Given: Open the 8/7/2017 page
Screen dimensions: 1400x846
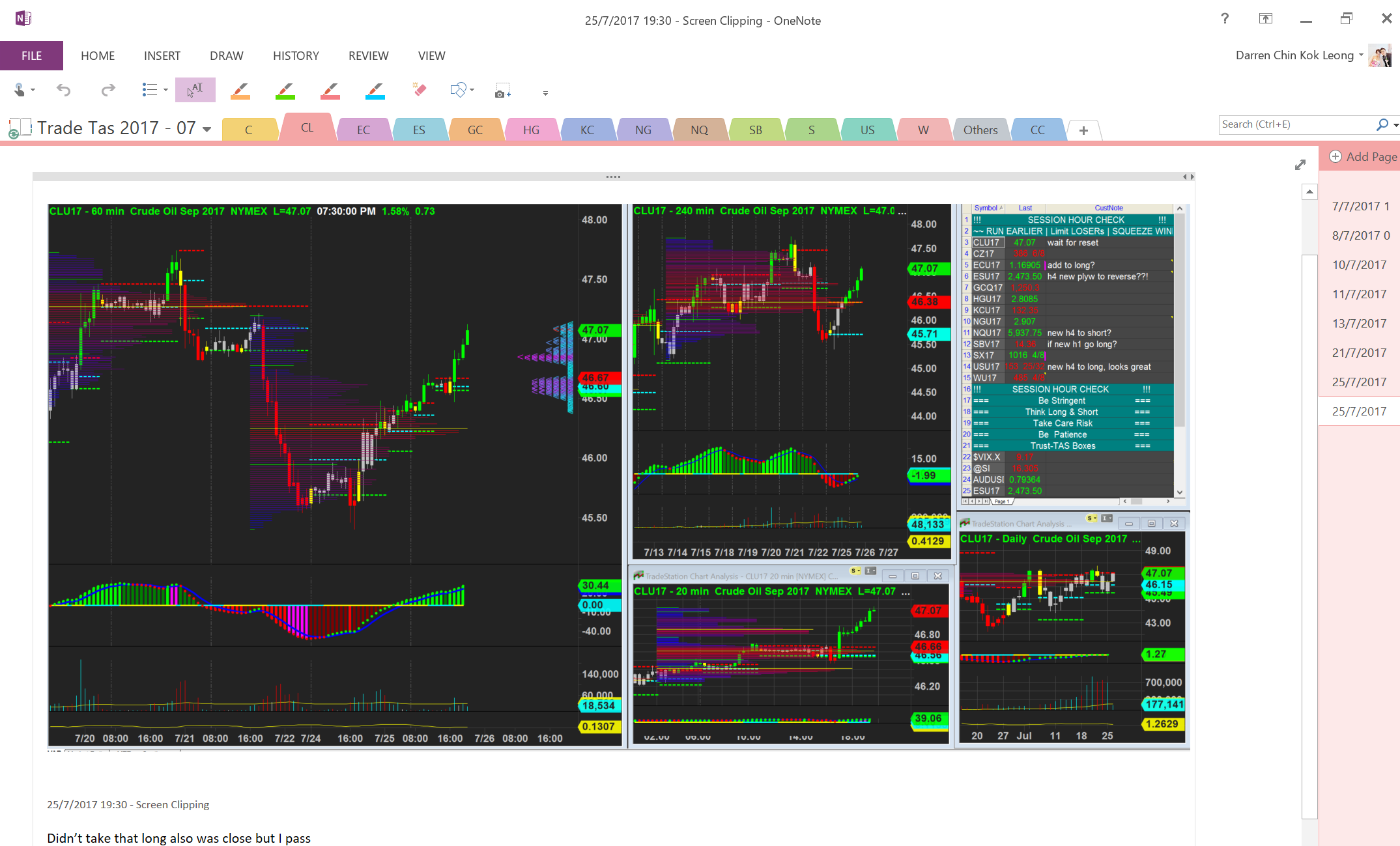Looking at the screenshot, I should tap(1360, 235).
